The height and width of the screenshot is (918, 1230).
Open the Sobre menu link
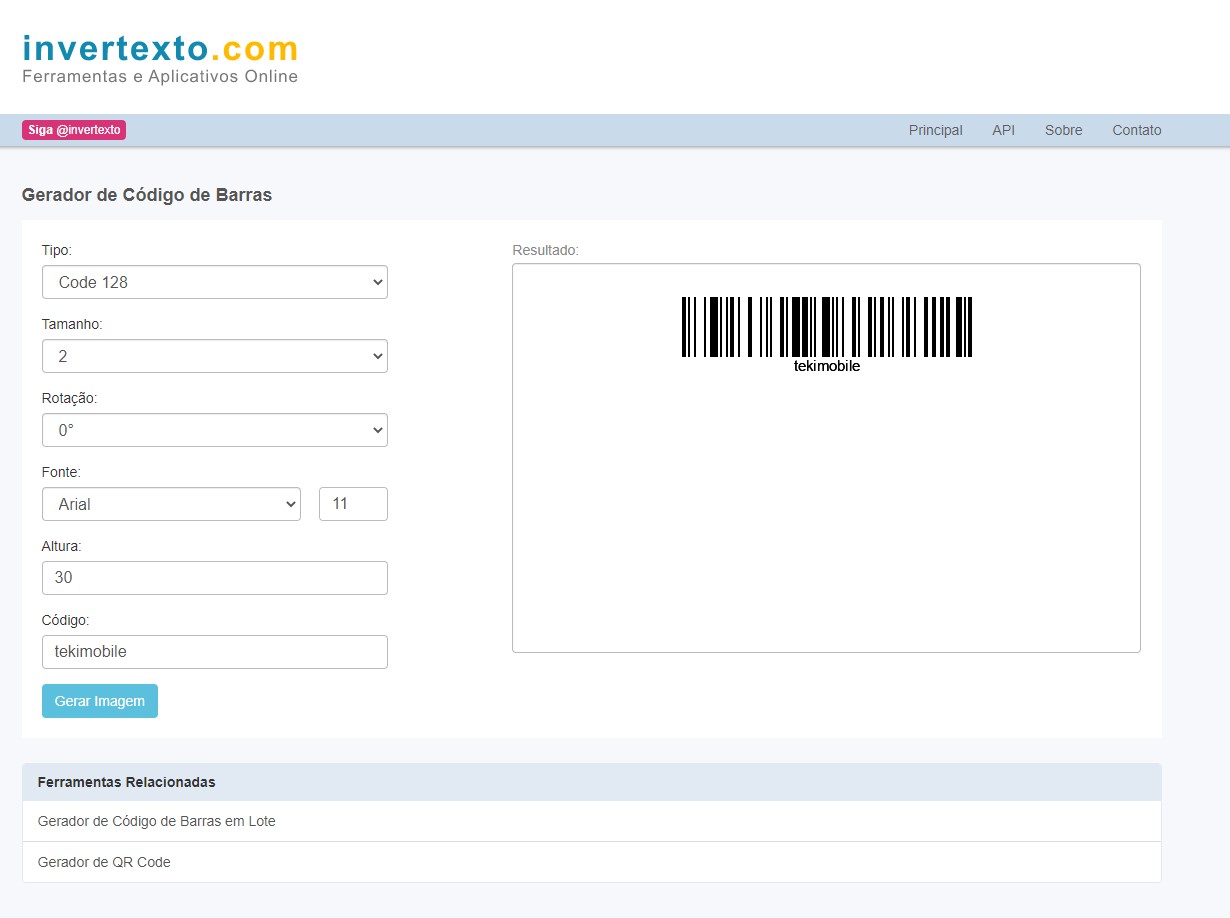[1063, 130]
